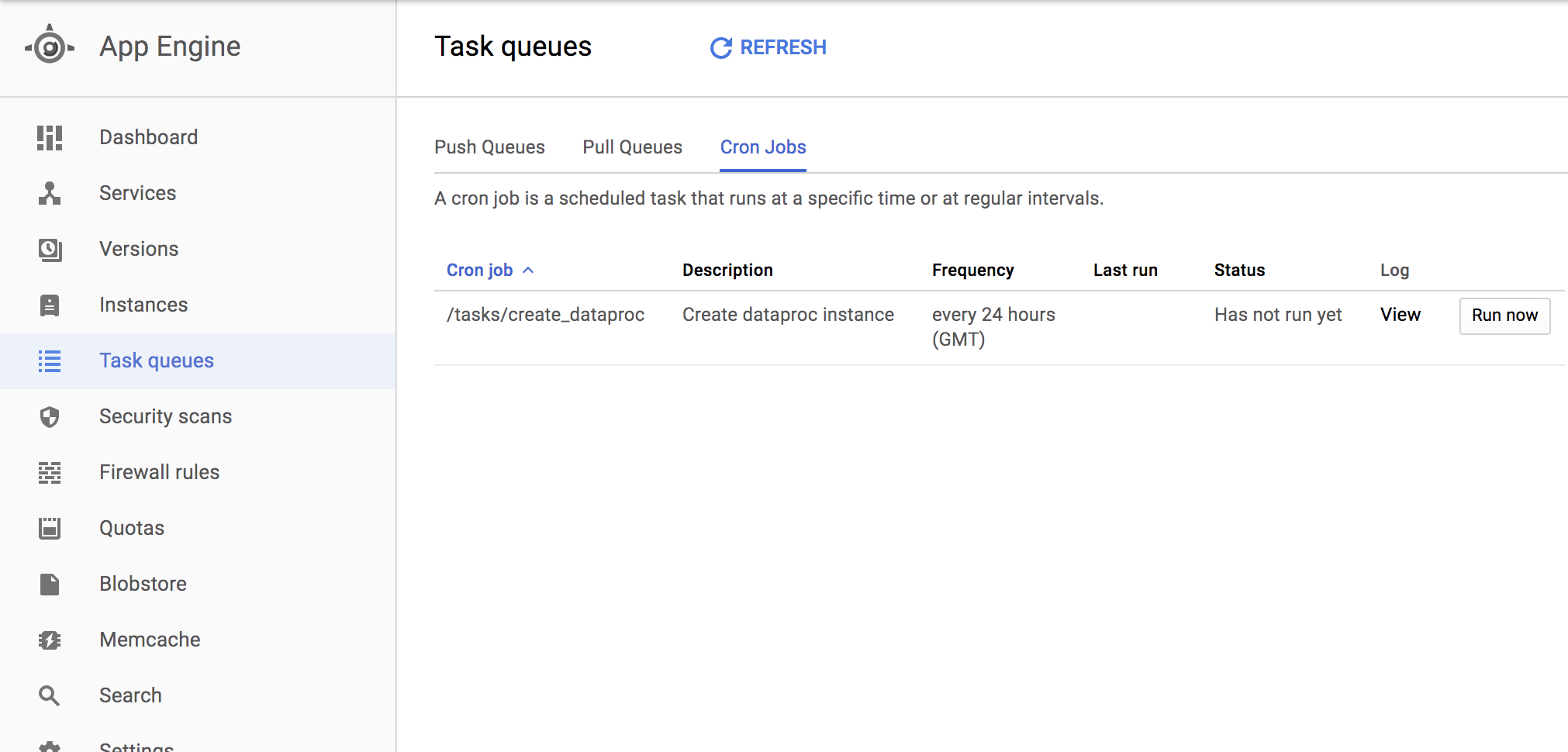This screenshot has width=1568, height=752.
Task: Click the Memcache chip icon
Action: coord(50,640)
